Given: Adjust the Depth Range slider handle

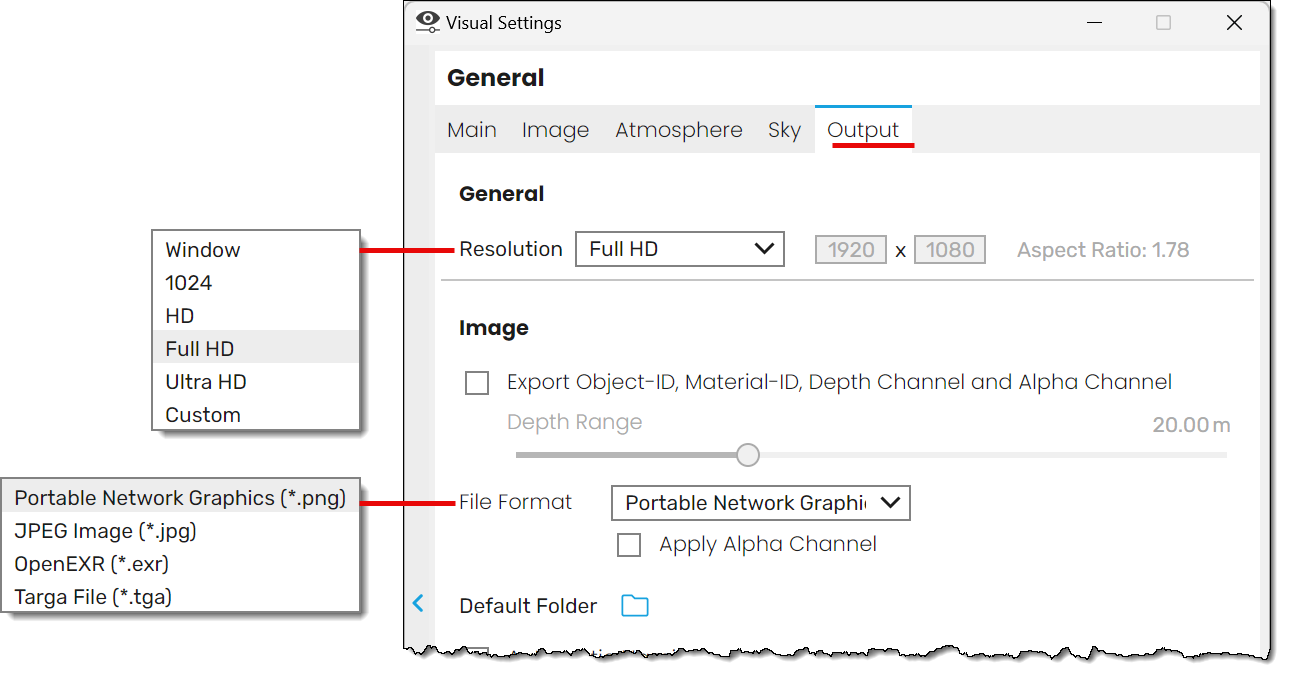Looking at the screenshot, I should pyautogui.click(x=747, y=454).
